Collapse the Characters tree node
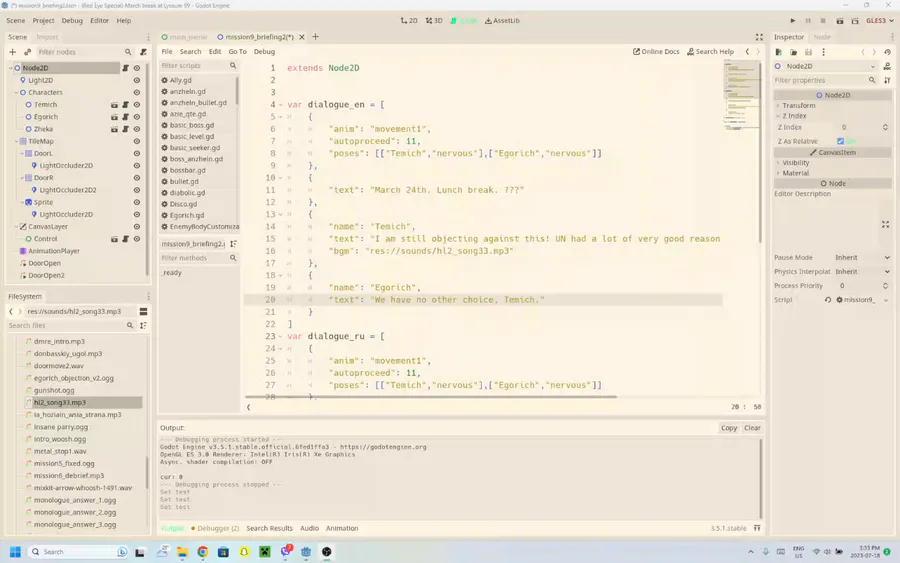Image resolution: width=900 pixels, height=563 pixels. pos(16,92)
